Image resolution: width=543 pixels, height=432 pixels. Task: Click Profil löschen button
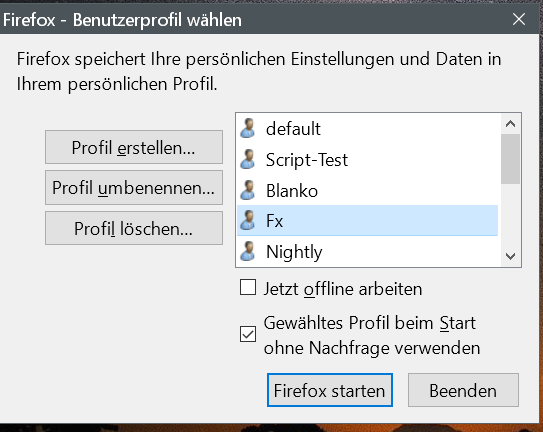134,228
